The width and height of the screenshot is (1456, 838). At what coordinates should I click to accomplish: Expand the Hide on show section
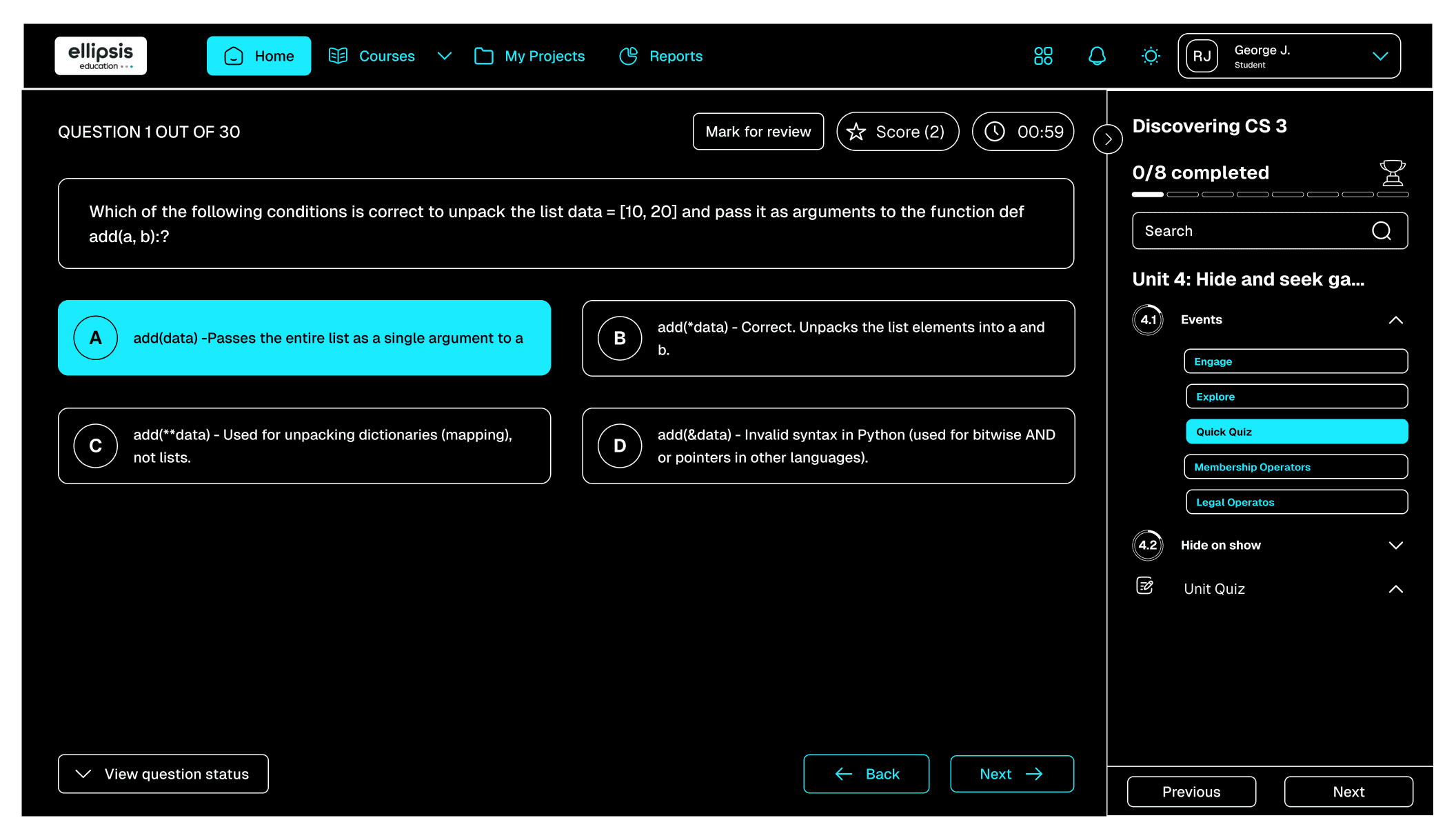pyautogui.click(x=1395, y=545)
